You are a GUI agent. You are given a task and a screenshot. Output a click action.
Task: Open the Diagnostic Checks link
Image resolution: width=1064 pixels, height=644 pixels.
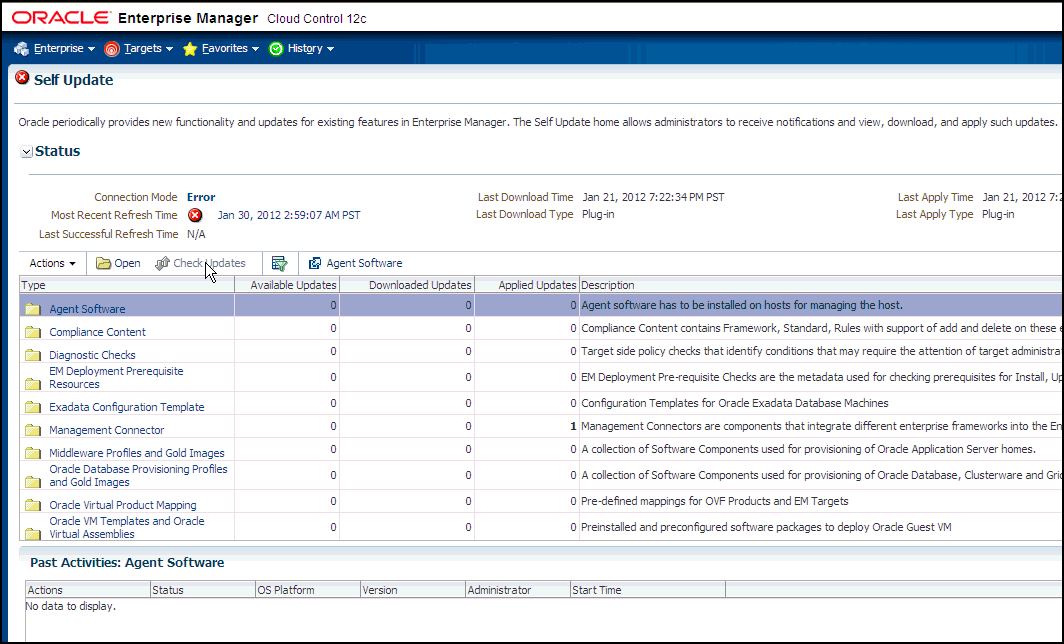(x=92, y=355)
